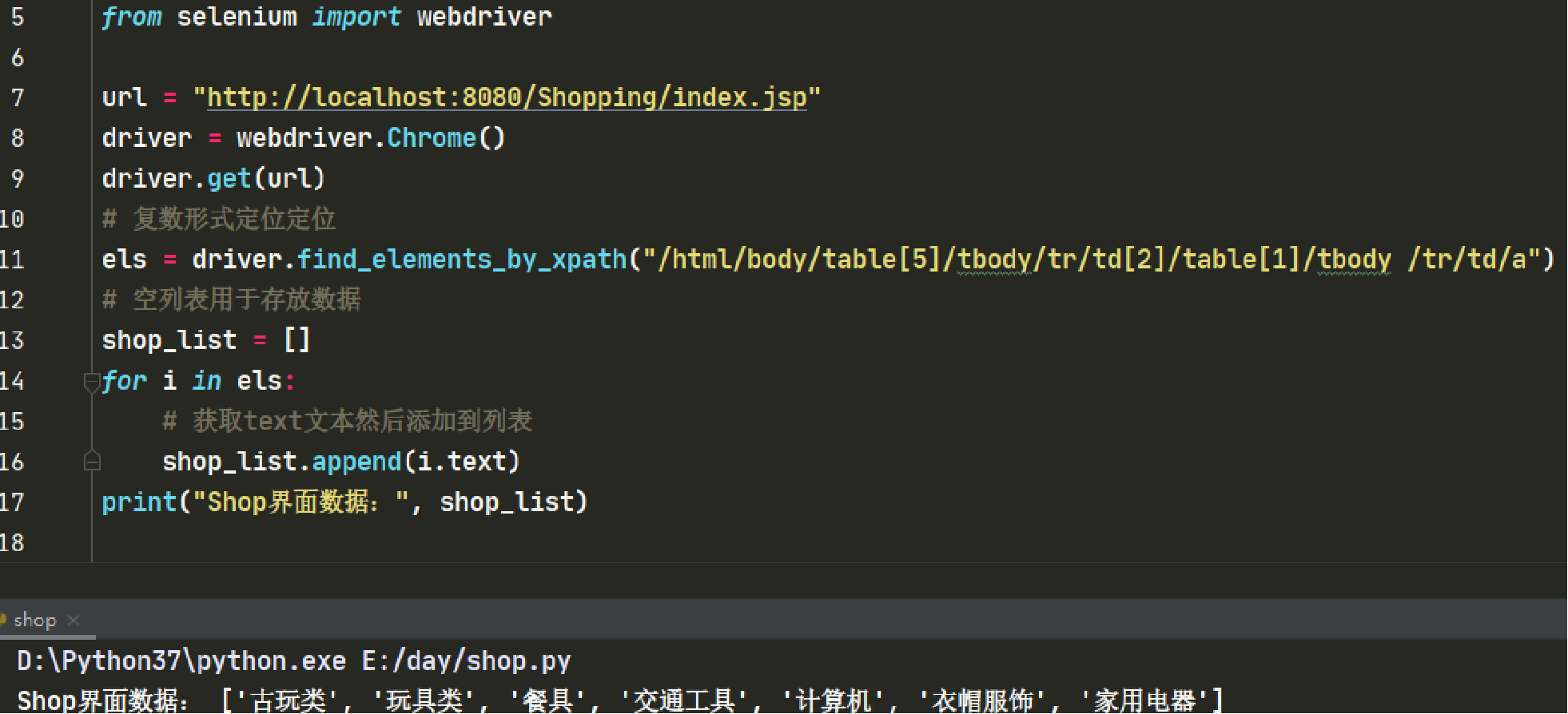Click '玩具类' in the console output
This screenshot has height=714, width=1568.
click(424, 700)
